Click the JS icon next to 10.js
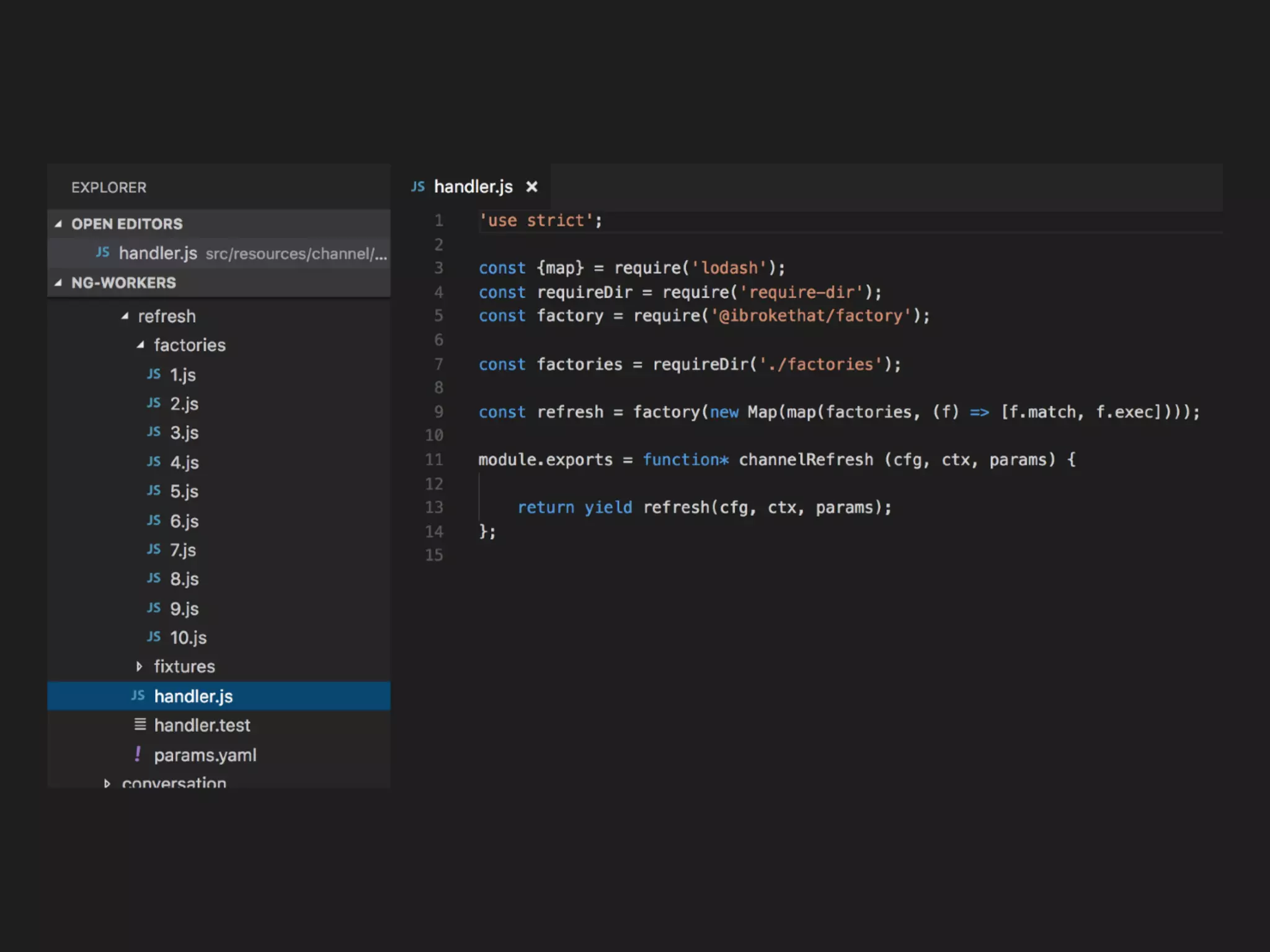The width and height of the screenshot is (1270, 952). tap(154, 637)
